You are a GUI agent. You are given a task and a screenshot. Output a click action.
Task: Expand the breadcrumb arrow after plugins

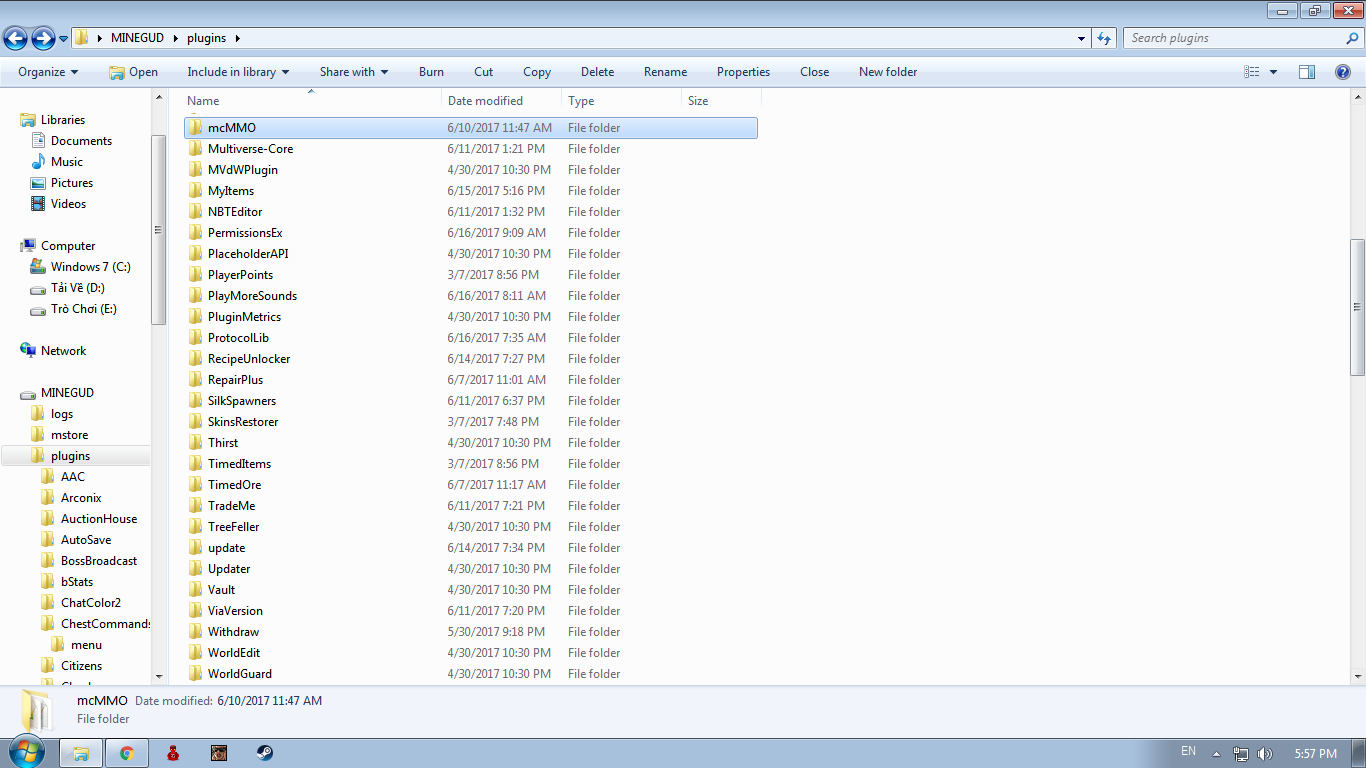[237, 39]
